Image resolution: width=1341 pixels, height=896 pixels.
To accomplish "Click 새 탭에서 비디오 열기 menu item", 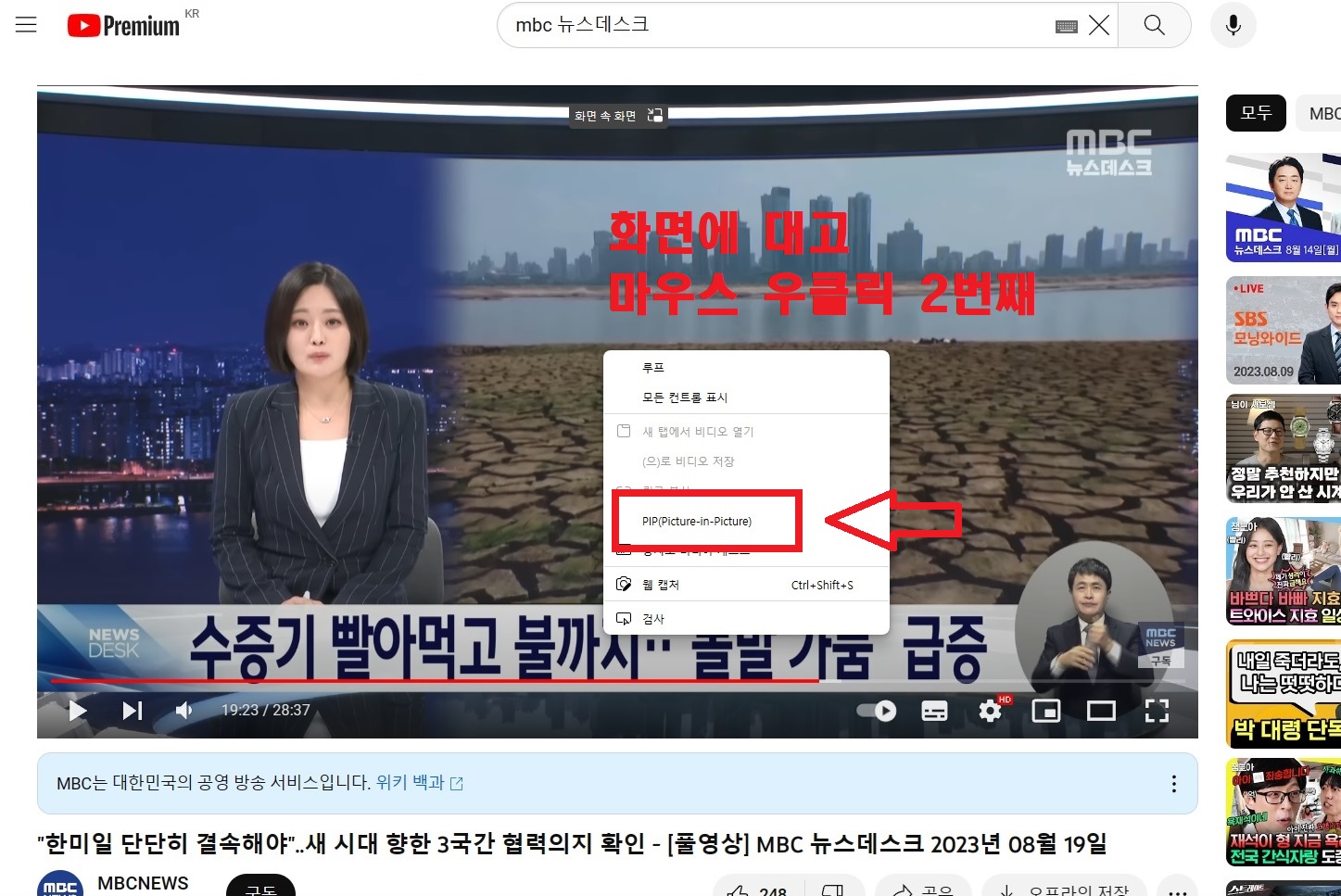I will [x=746, y=432].
